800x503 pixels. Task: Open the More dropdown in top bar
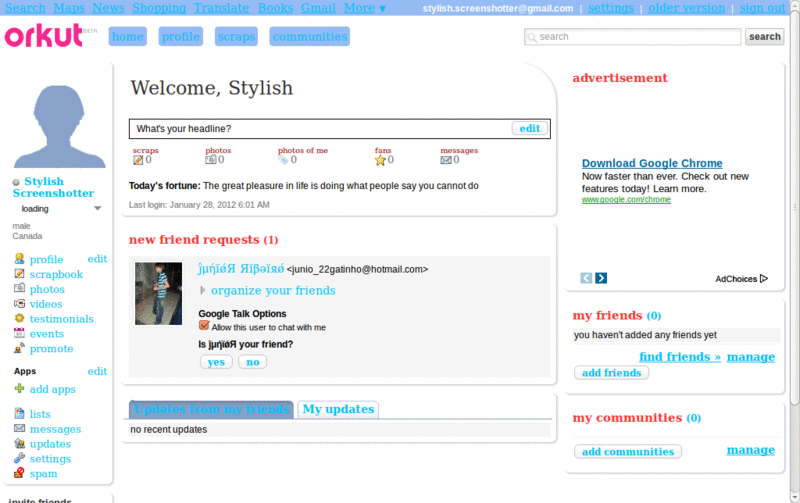coord(364,8)
